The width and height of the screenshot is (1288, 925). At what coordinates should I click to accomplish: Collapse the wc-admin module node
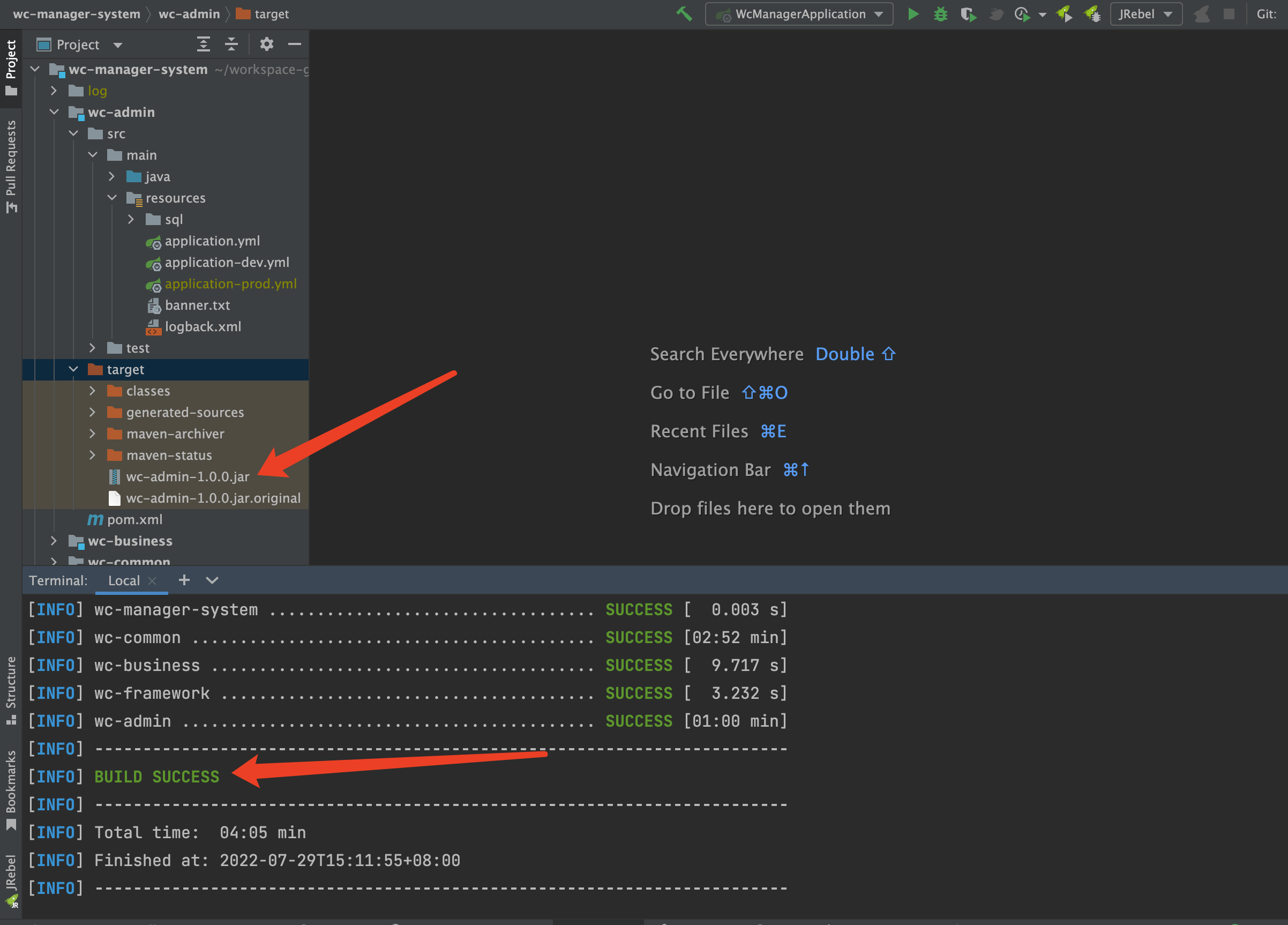point(54,112)
